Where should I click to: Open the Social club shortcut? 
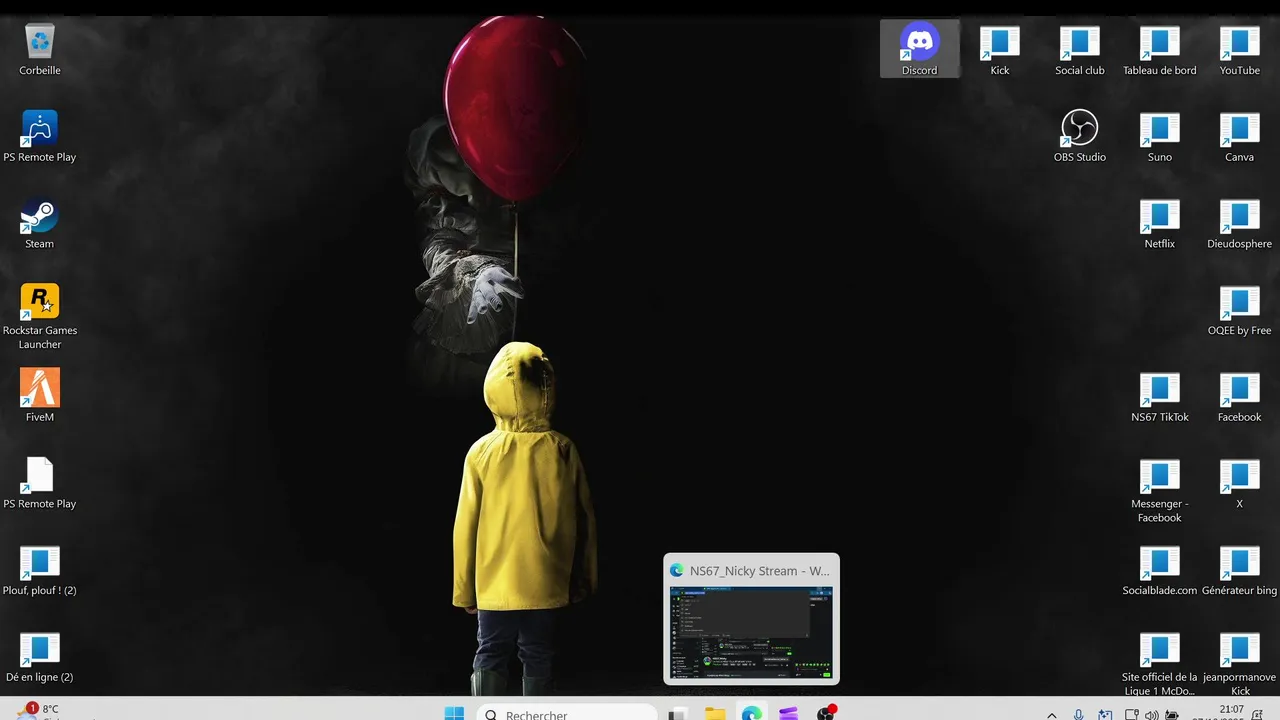coord(1080,49)
